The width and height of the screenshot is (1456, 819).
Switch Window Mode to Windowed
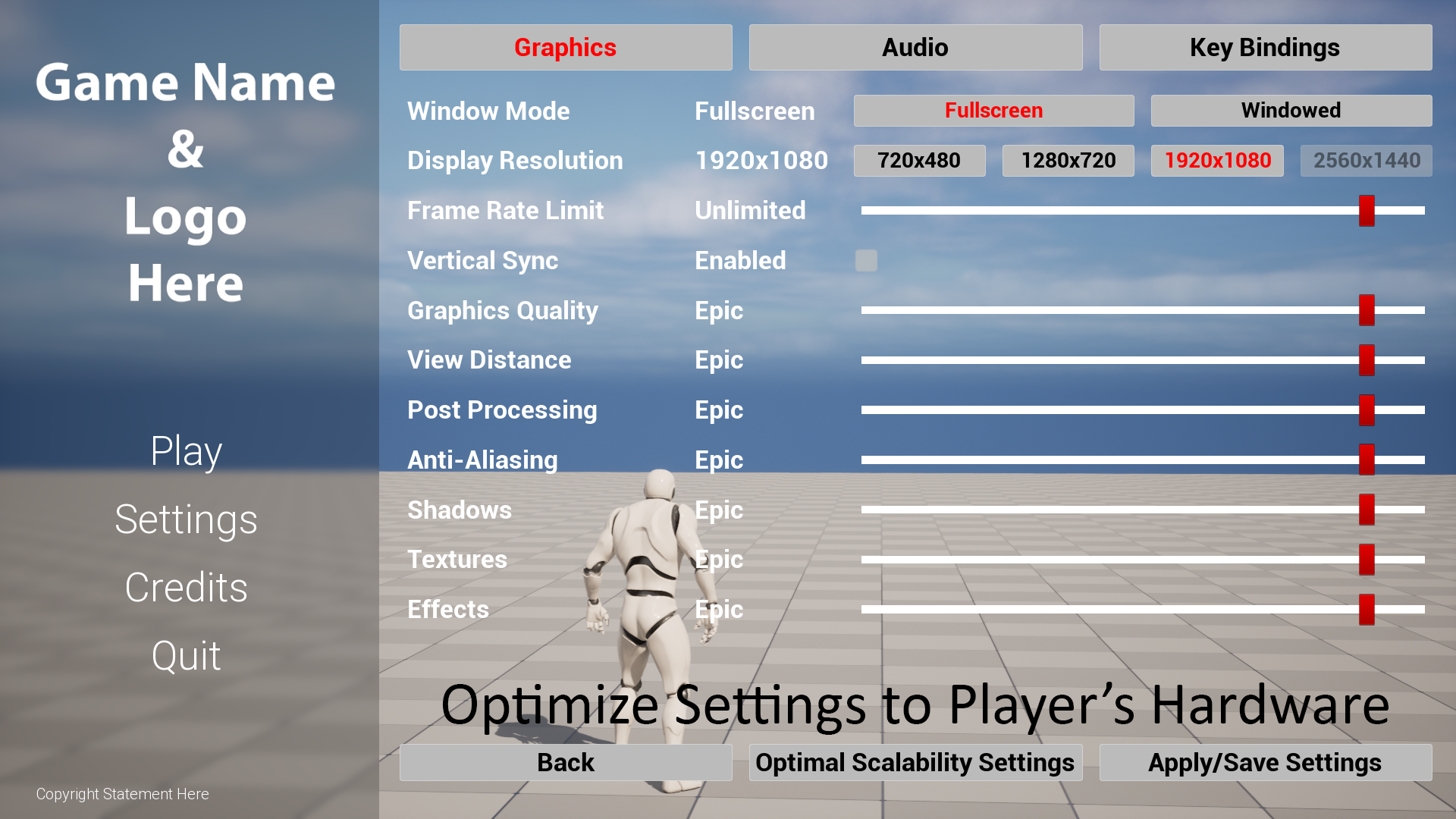pos(1291,110)
